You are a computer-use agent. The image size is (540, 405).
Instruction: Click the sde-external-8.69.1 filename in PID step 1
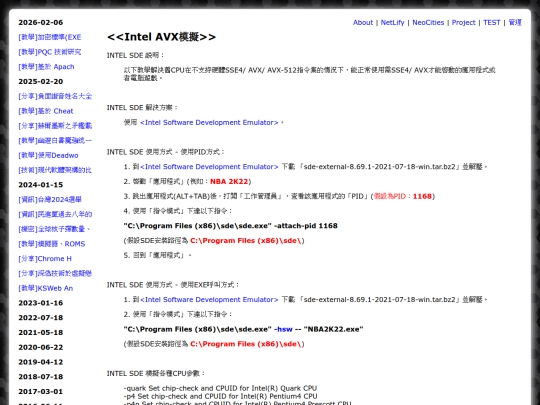[x=380, y=167]
